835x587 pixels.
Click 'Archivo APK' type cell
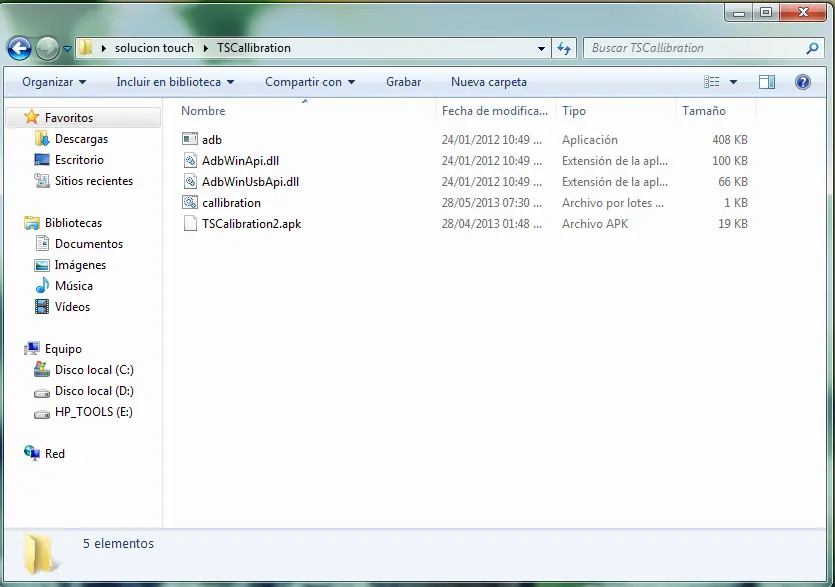[595, 224]
